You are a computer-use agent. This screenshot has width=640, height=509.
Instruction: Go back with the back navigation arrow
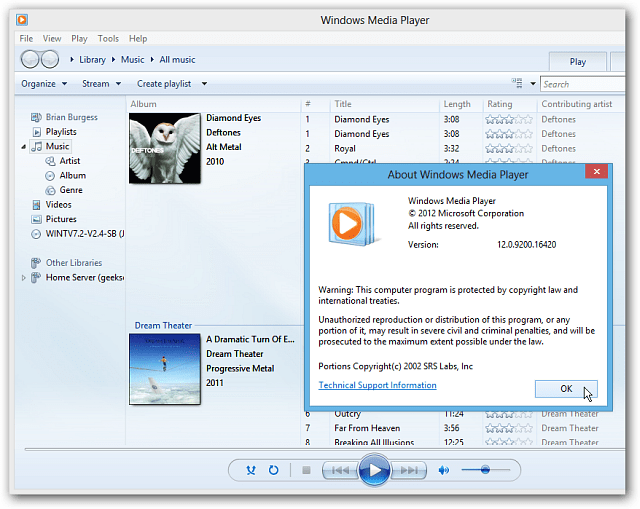click(x=30, y=60)
